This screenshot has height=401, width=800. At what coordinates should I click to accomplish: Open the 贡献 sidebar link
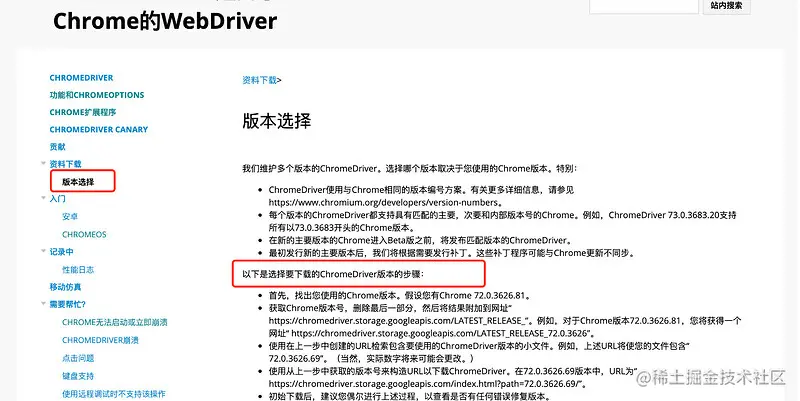(57, 147)
